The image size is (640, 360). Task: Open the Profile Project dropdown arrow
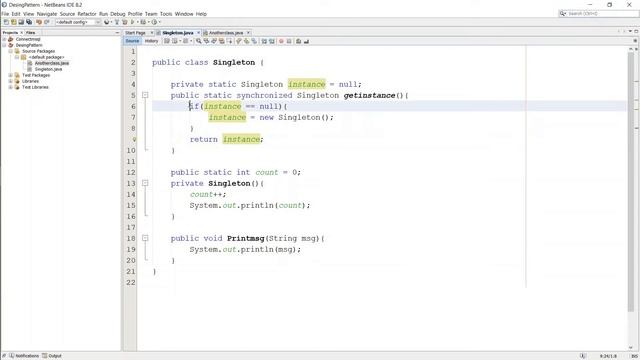click(160, 22)
